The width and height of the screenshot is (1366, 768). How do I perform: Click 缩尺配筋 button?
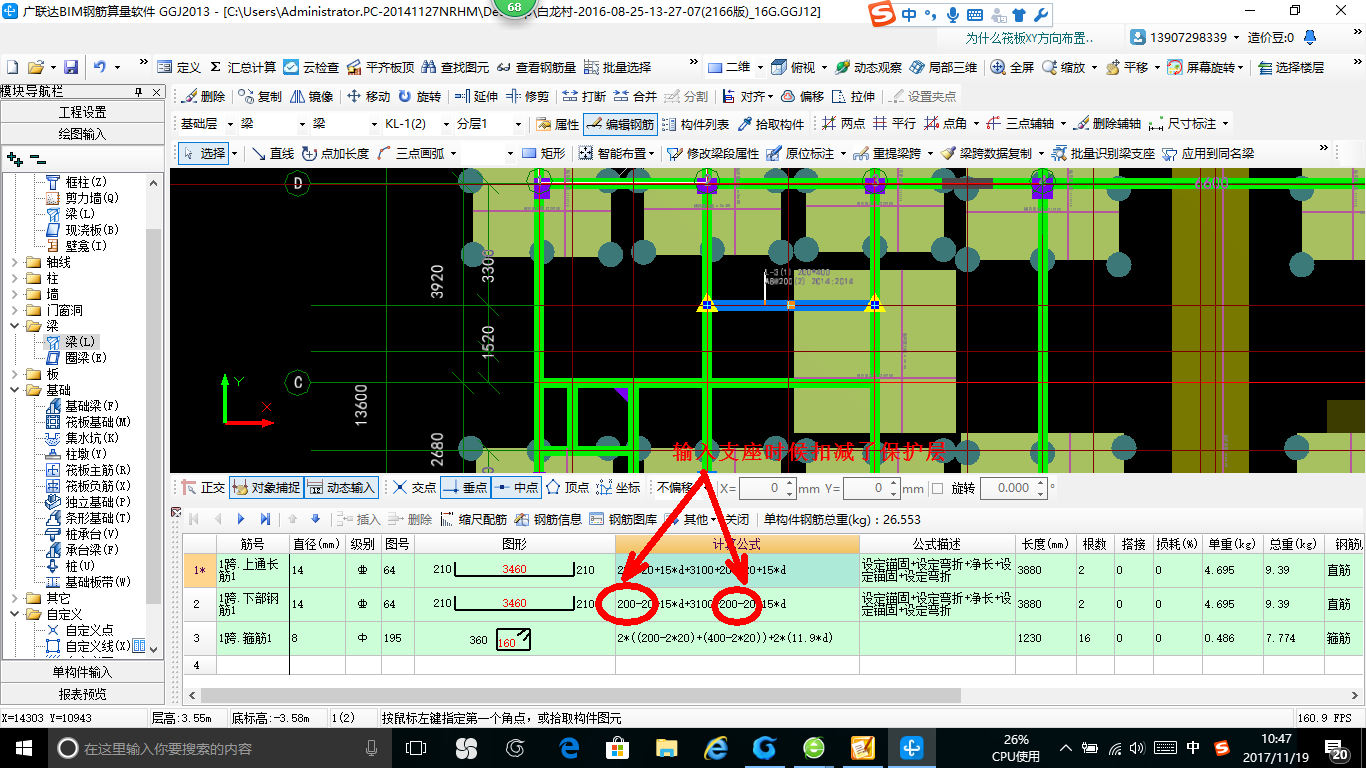tap(474, 519)
